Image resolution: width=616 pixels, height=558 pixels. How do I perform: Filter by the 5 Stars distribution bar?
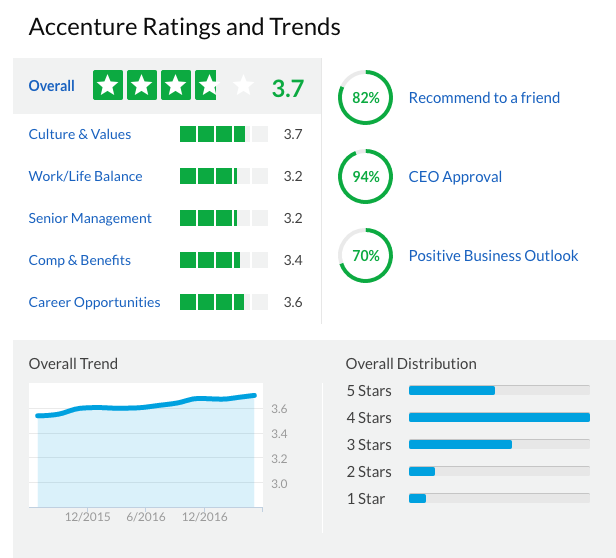(x=499, y=390)
